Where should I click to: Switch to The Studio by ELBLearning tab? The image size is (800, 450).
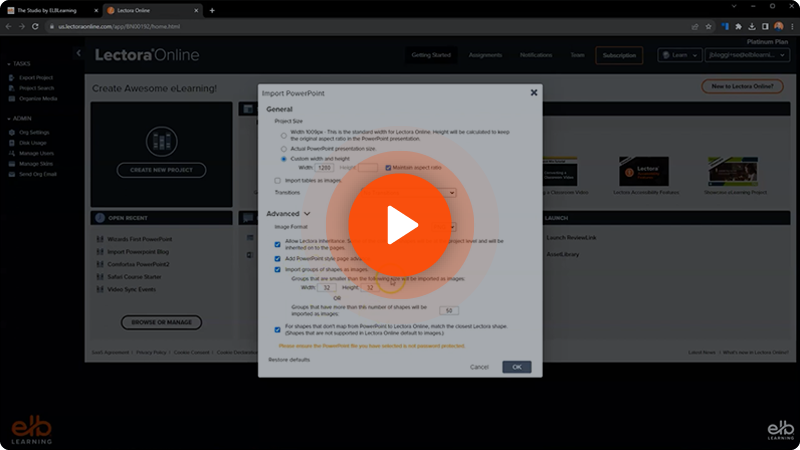tap(47, 10)
